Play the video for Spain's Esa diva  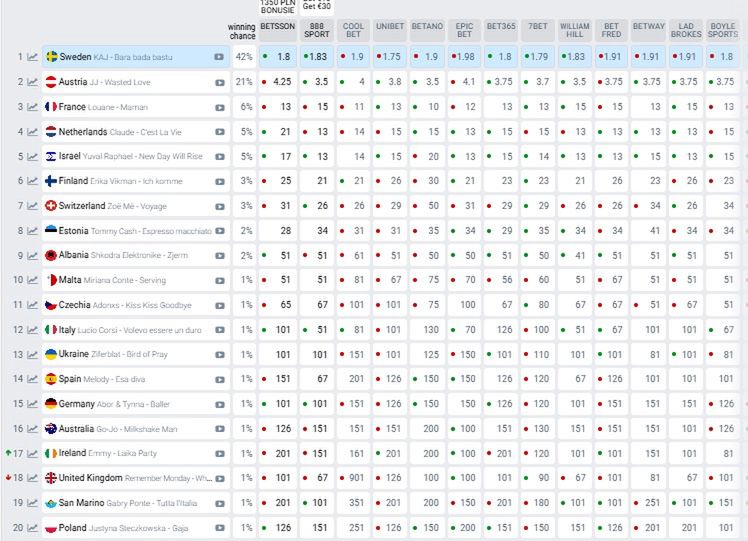[x=219, y=380]
